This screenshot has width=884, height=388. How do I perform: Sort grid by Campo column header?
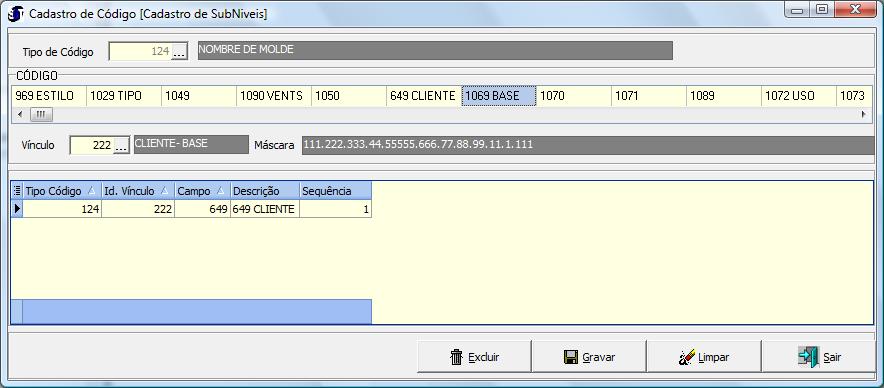[x=202, y=191]
